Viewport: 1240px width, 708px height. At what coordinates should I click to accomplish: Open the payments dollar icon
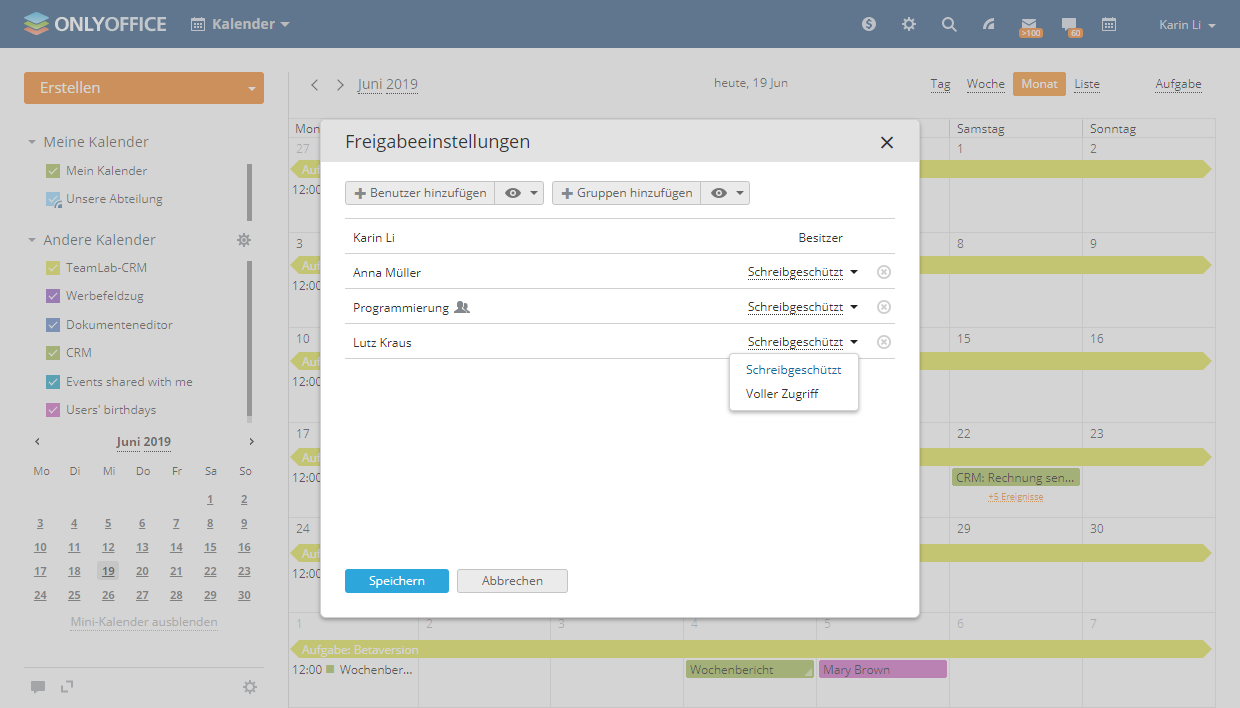(869, 25)
